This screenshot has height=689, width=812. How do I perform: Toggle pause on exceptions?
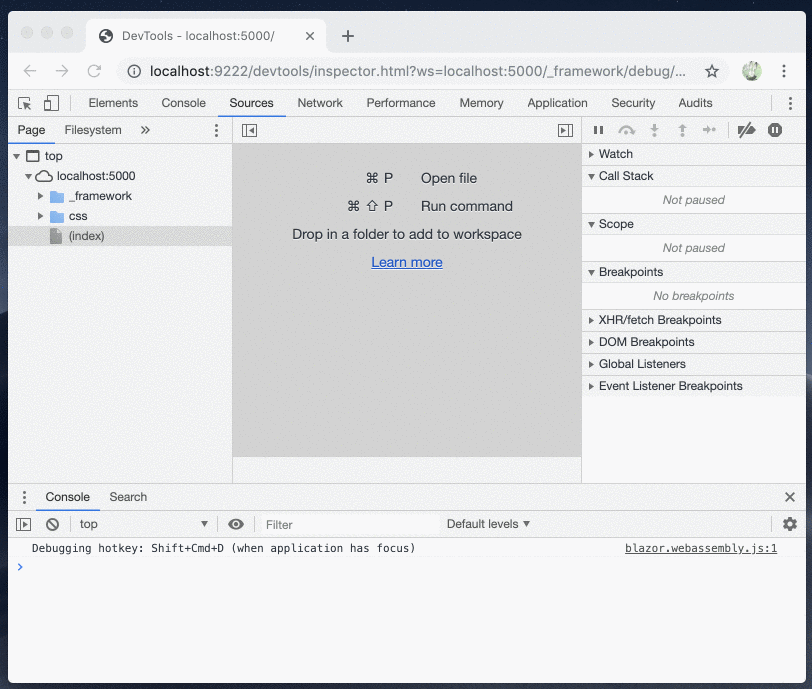pyautogui.click(x=775, y=130)
